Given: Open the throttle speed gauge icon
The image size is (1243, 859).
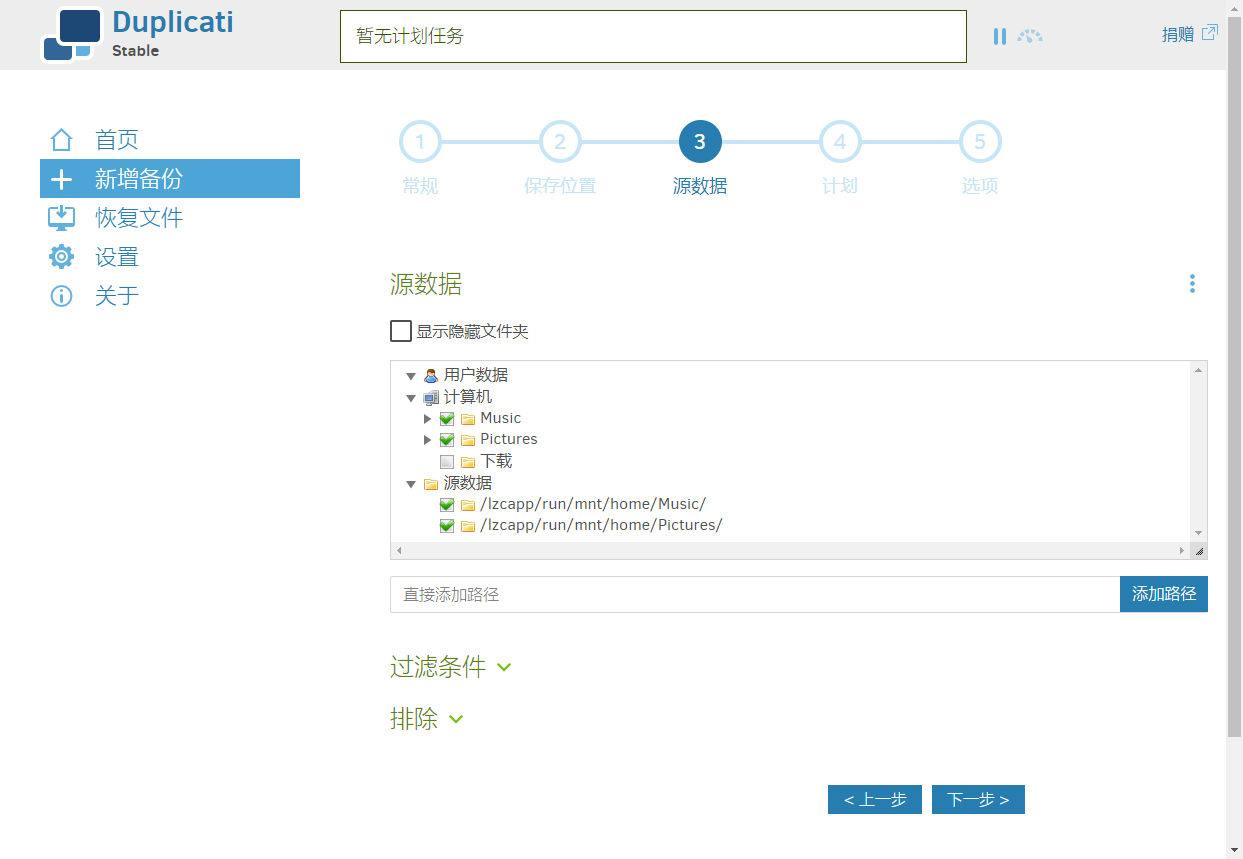Looking at the screenshot, I should 1030,36.
